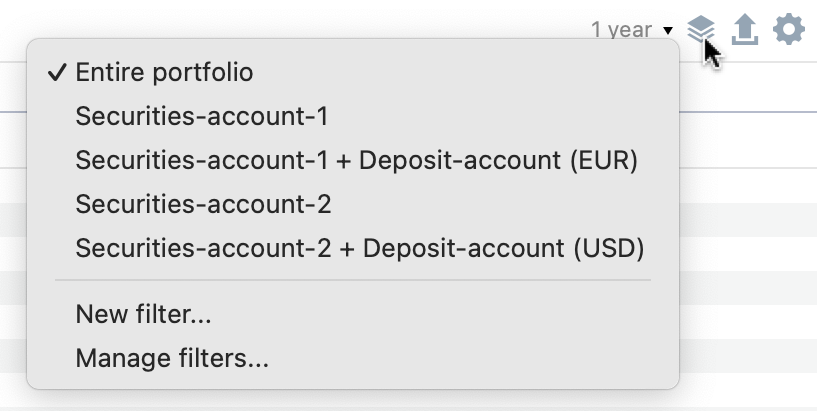Click the stacked layers filter icon
Viewport: 817px width, 411px height.
[701, 29]
